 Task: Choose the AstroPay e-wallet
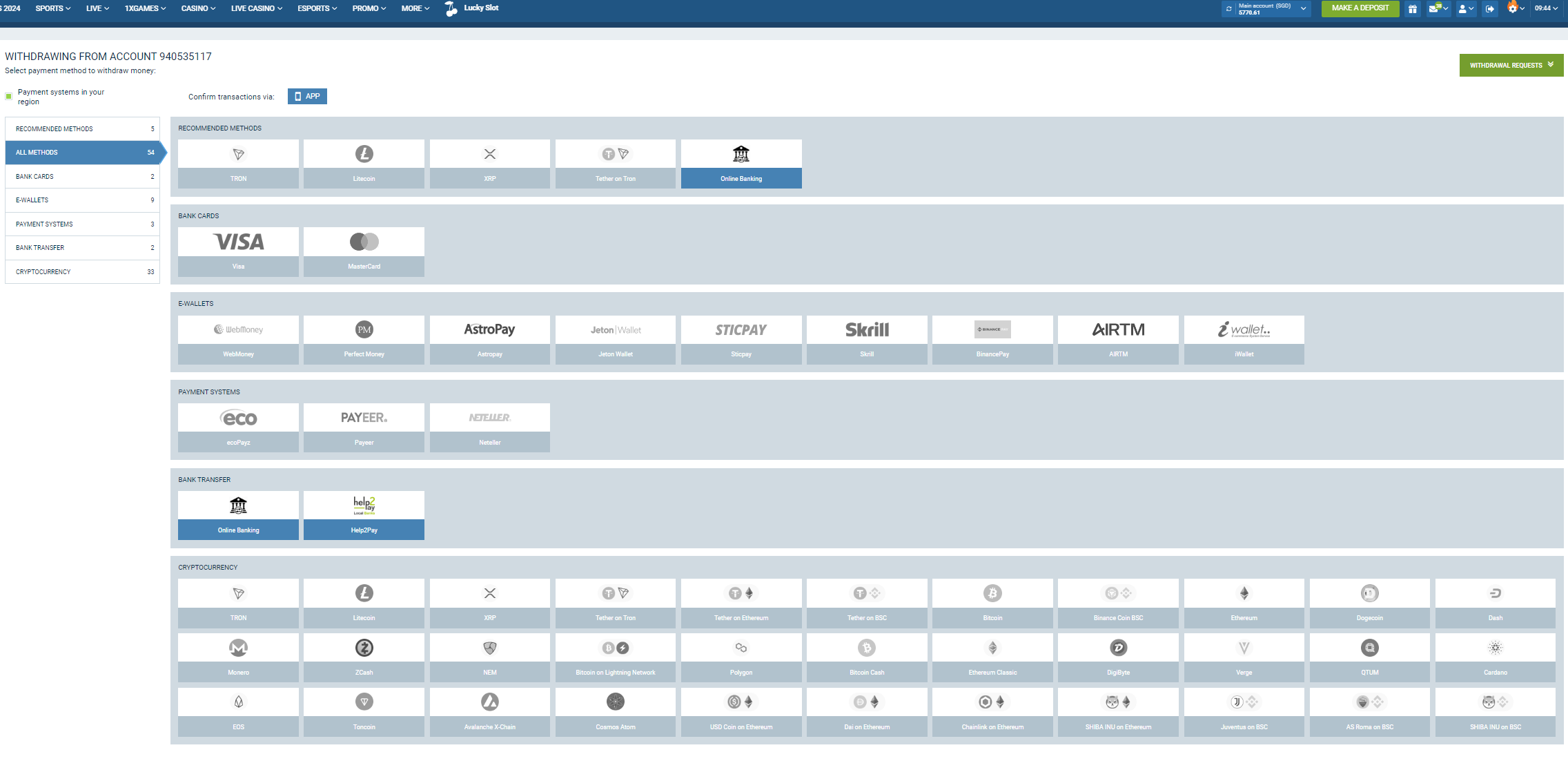click(x=490, y=340)
